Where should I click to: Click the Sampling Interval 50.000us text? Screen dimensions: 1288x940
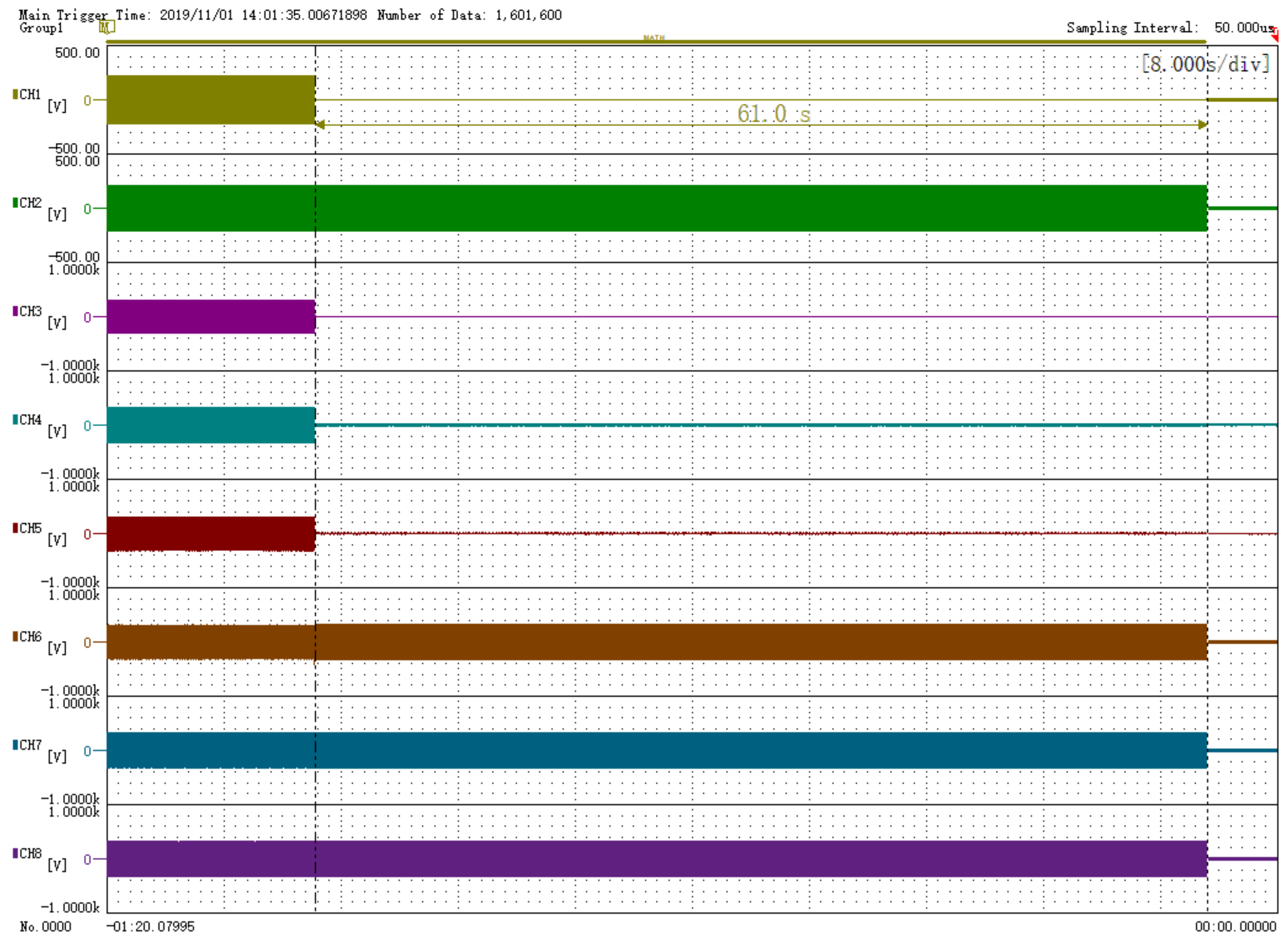pos(1170,28)
